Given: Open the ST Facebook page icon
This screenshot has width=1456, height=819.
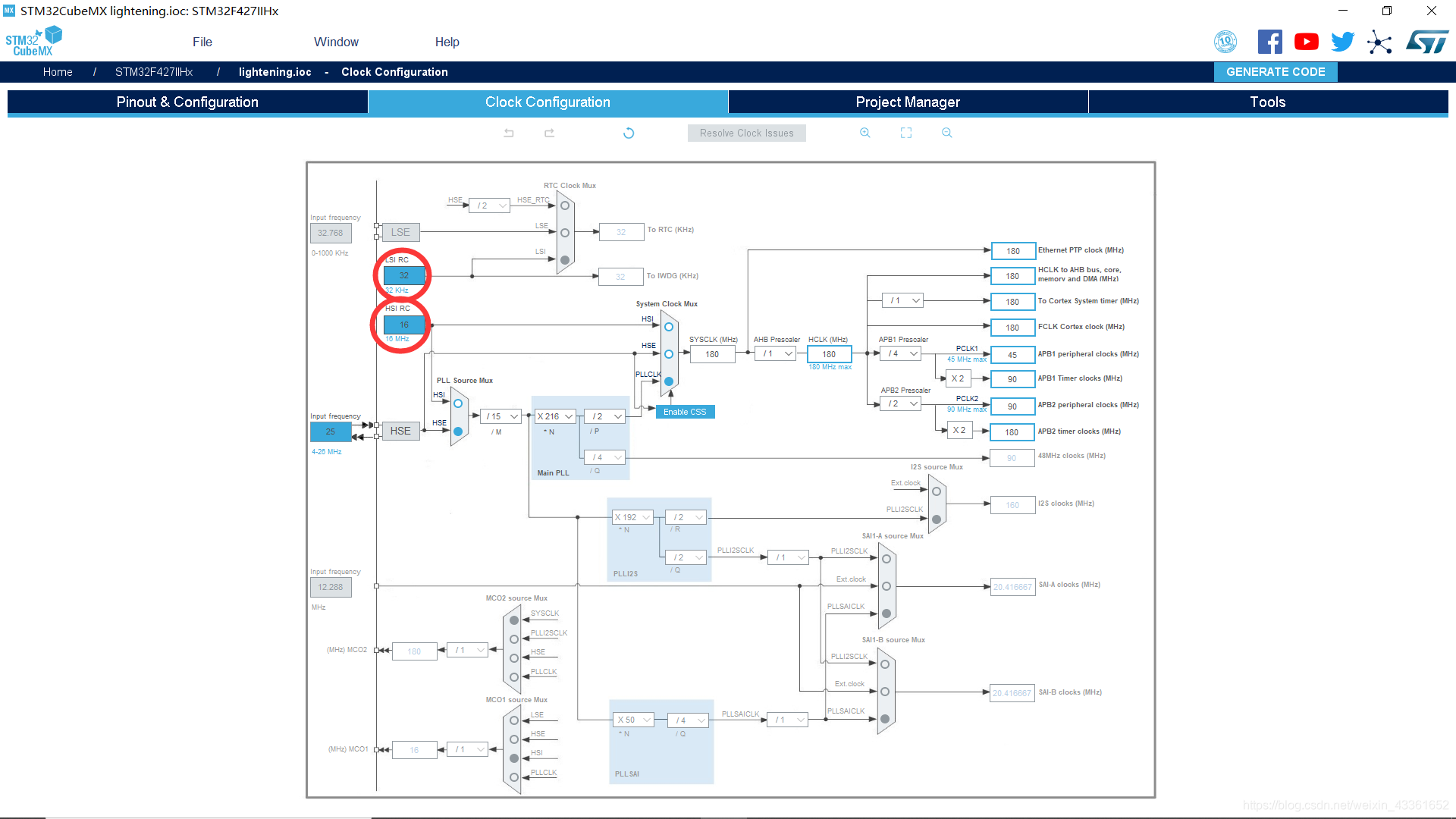Looking at the screenshot, I should tap(1269, 42).
